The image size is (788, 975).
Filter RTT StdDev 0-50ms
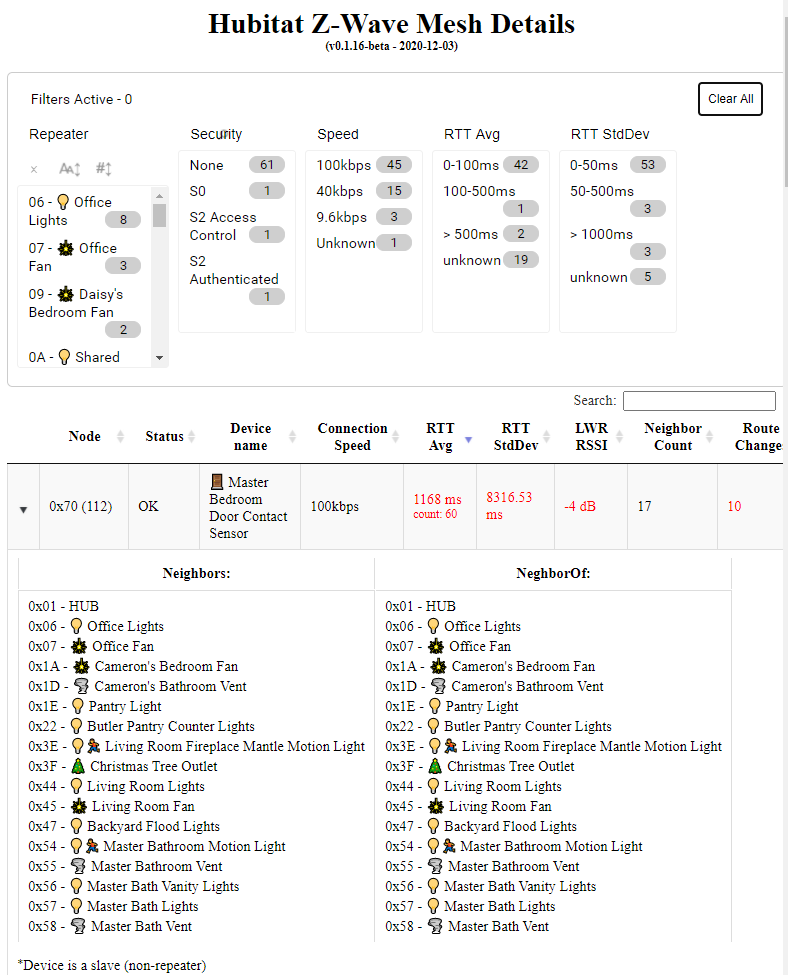point(617,165)
